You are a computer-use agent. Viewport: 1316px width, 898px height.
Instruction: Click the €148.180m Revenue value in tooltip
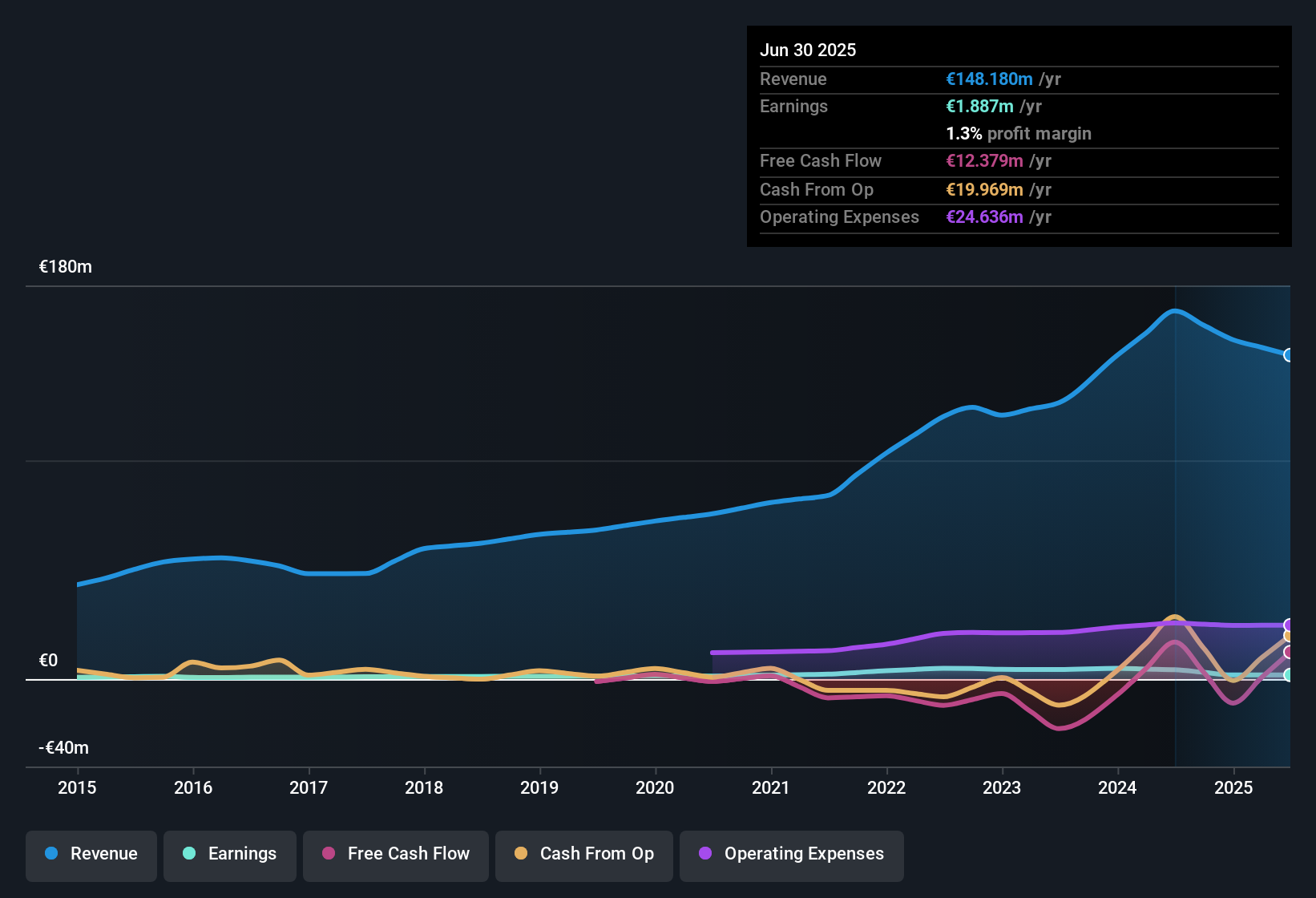tap(989, 79)
